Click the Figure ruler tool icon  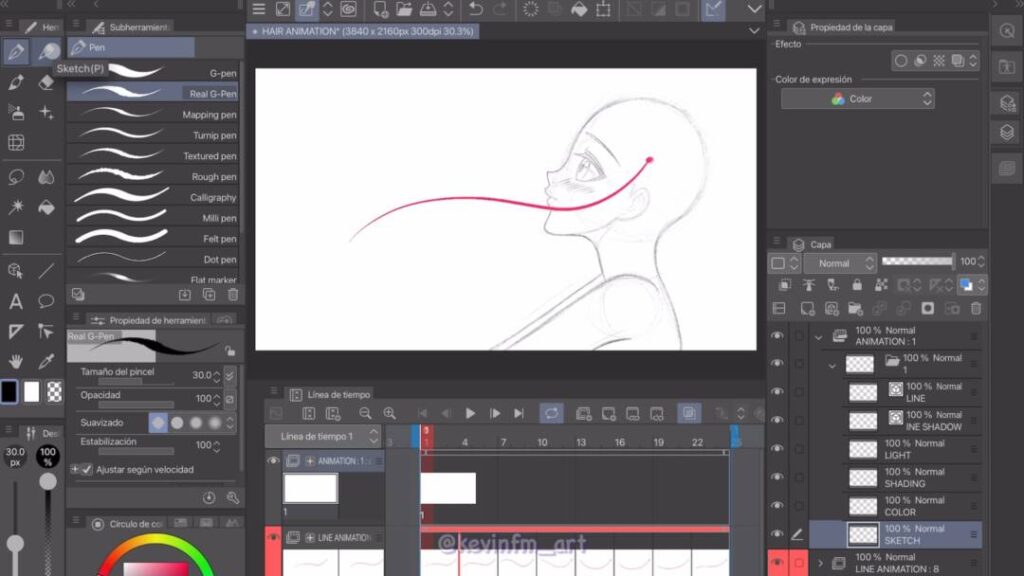pyautogui.click(x=46, y=271)
